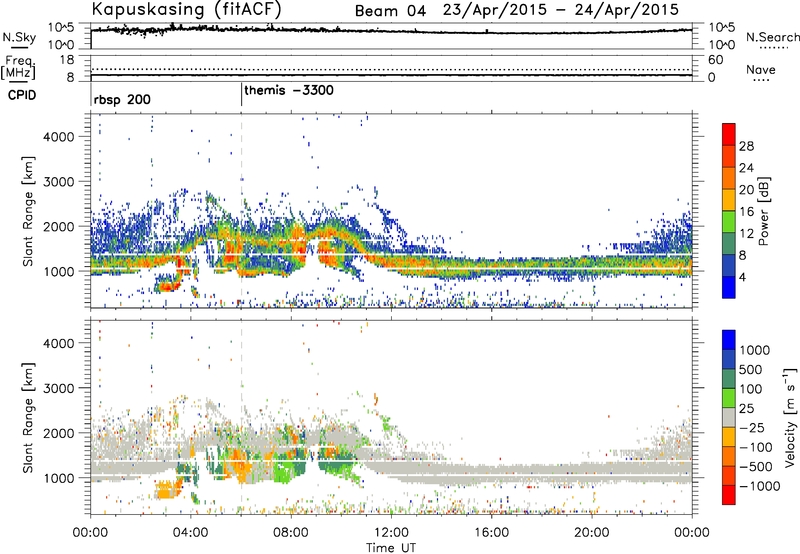
Task: Click the '-1000' tick on the Velocity color bar
Action: pyautogui.click(x=760, y=486)
